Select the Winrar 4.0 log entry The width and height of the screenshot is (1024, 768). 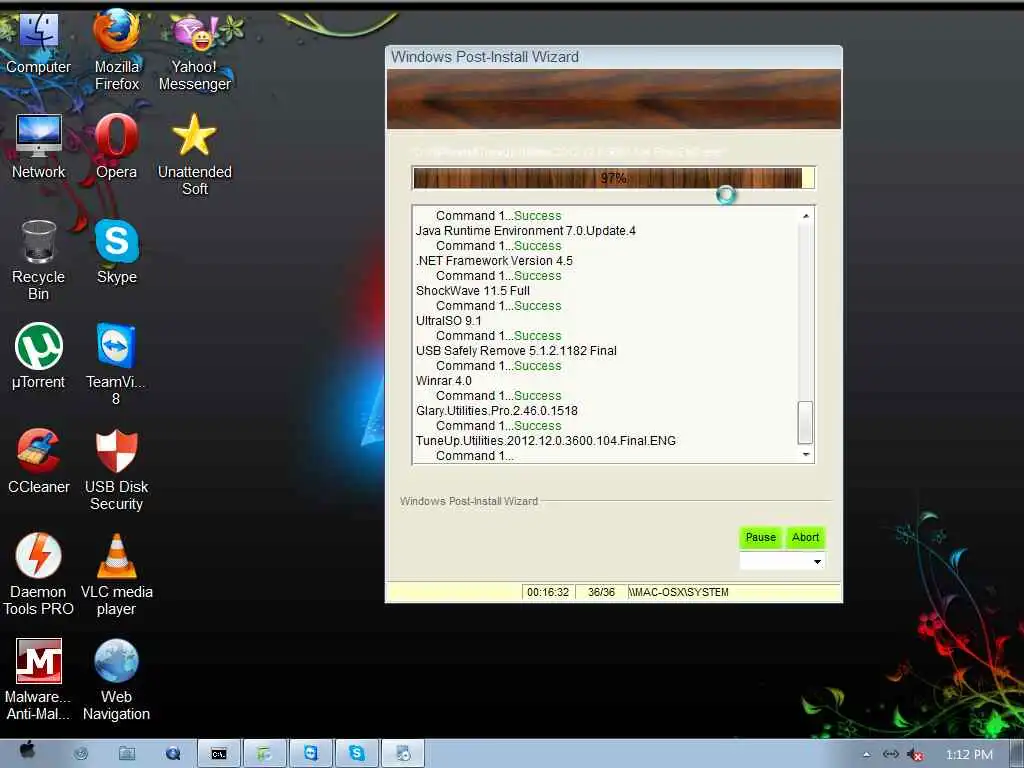pyautogui.click(x=443, y=381)
